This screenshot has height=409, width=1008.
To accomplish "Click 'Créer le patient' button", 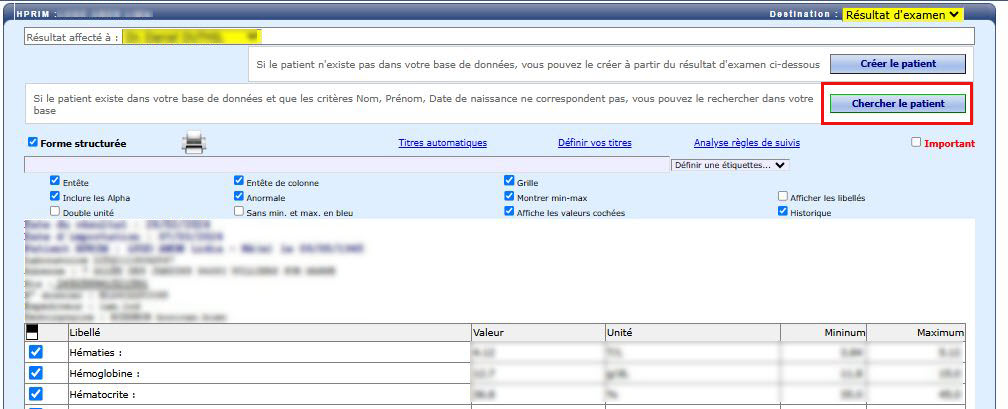I will coord(897,64).
